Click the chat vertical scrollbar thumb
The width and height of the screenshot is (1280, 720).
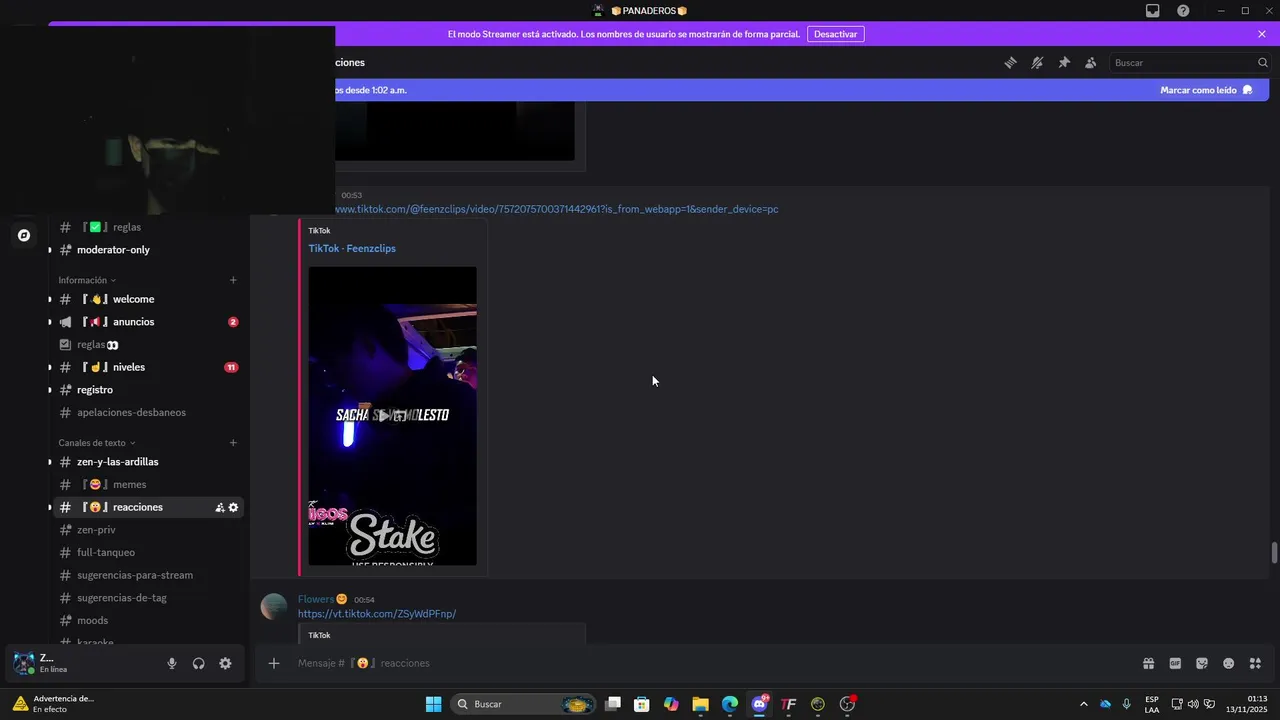pos(1274,553)
